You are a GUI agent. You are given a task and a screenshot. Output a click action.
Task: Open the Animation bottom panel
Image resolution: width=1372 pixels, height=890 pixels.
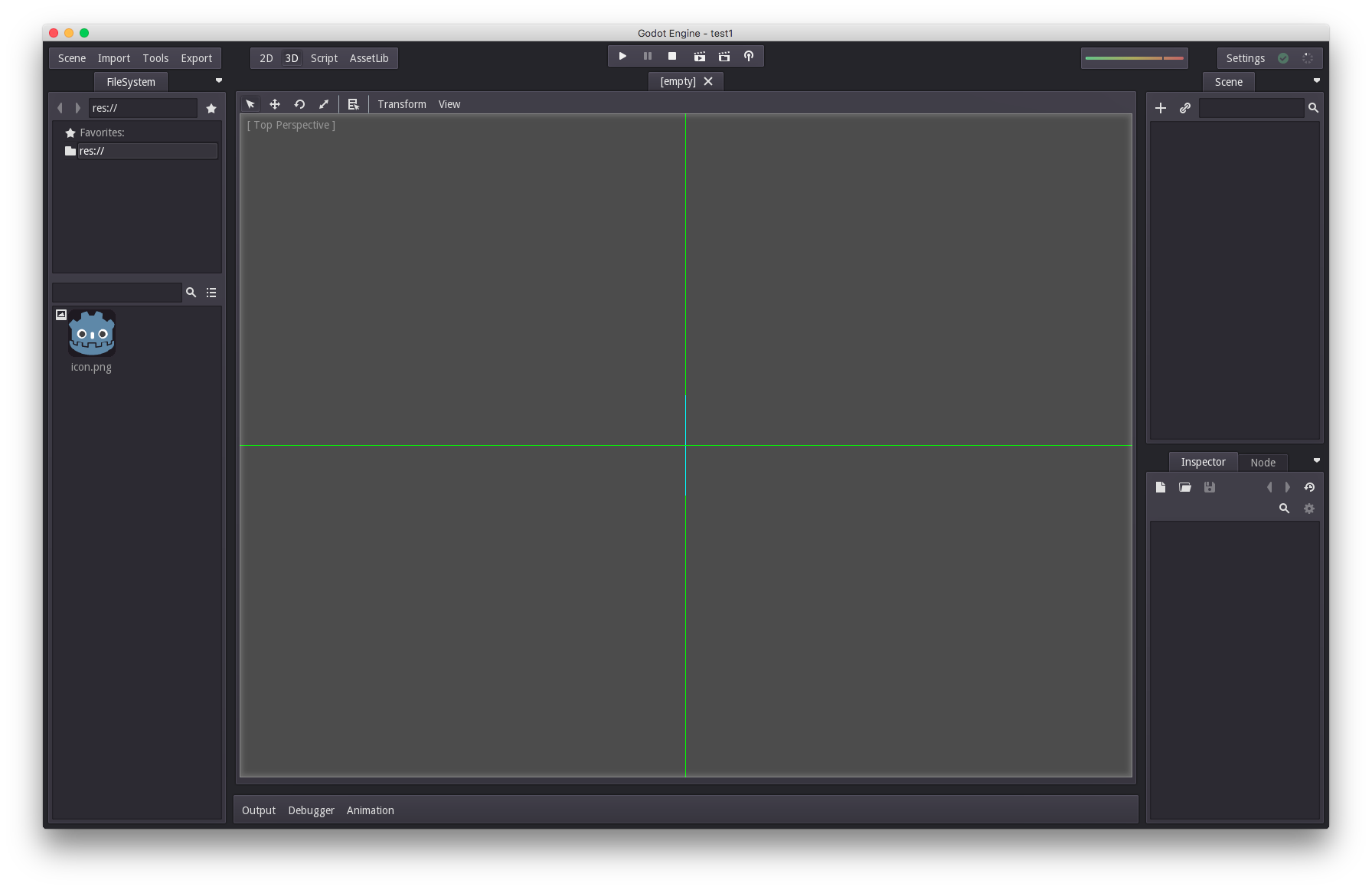coord(371,810)
